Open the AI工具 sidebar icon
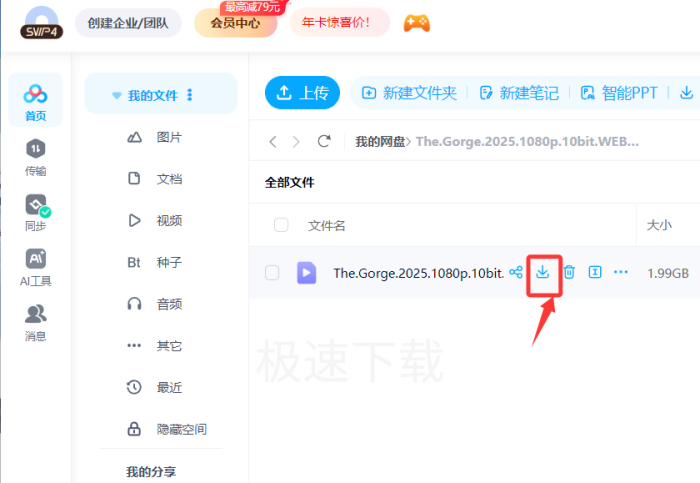Screen dimensions: 700x483 click(36, 264)
